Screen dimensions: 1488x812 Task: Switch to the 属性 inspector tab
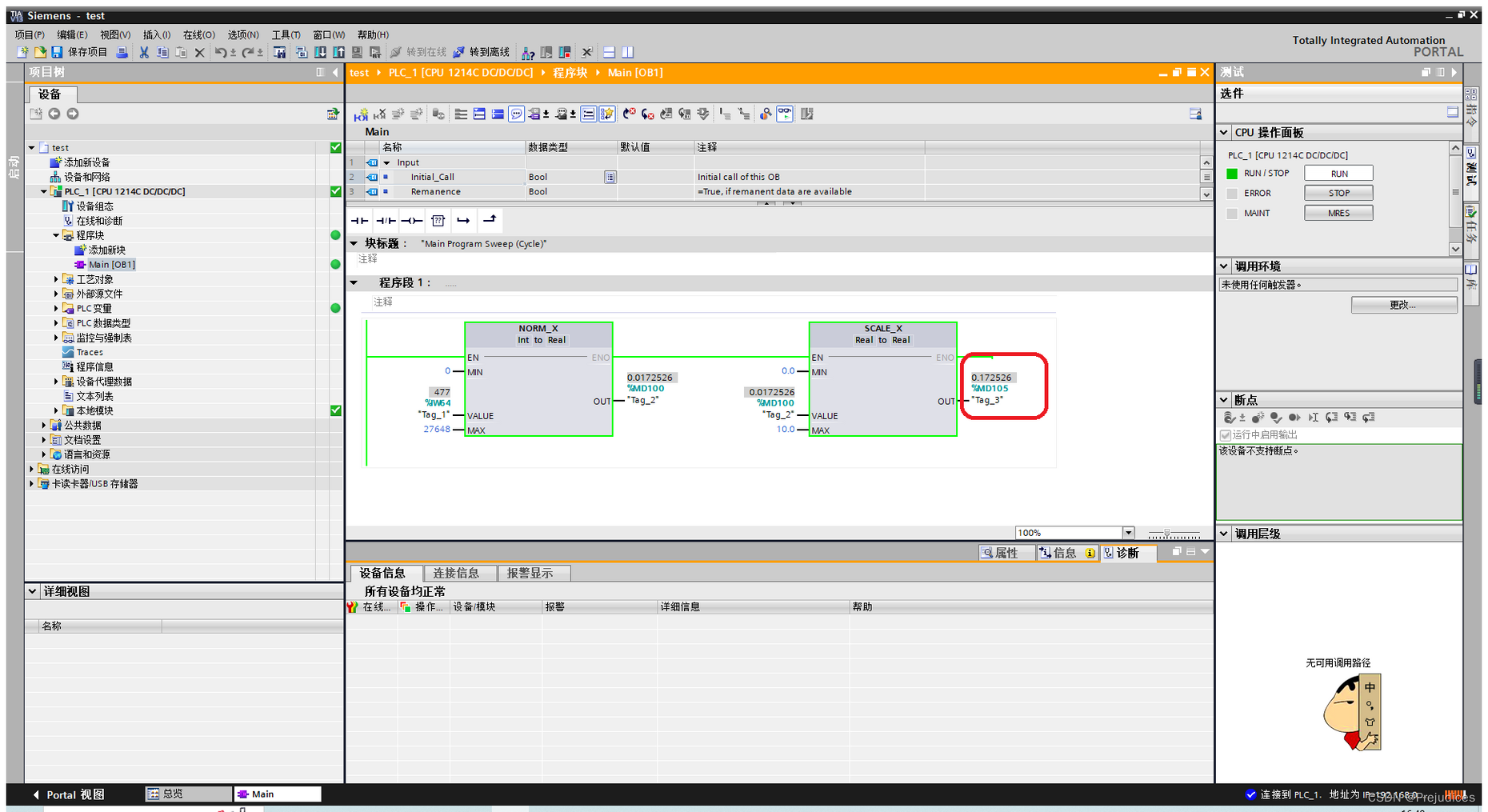(x=1006, y=553)
